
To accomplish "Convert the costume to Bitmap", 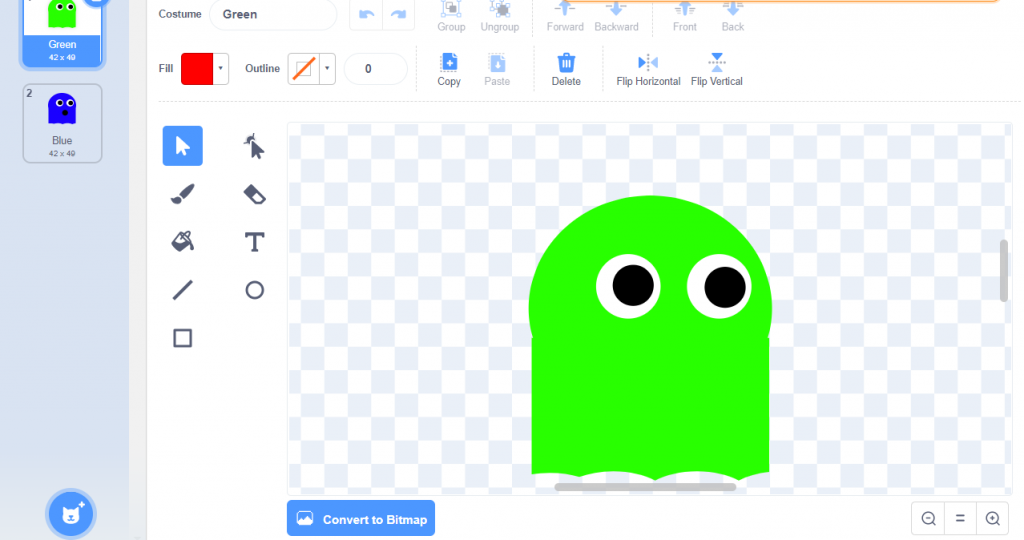I will tap(360, 519).
